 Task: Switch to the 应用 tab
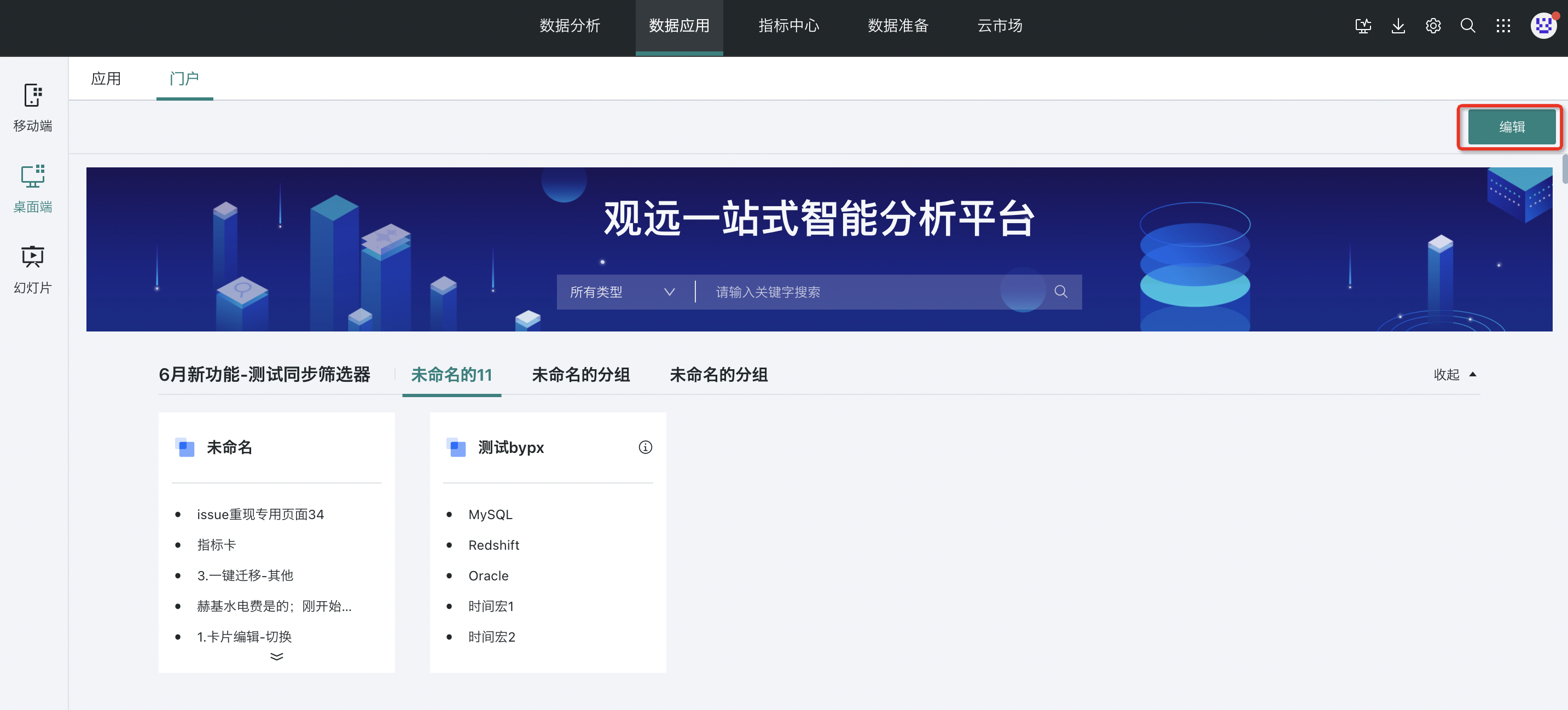tap(106, 78)
